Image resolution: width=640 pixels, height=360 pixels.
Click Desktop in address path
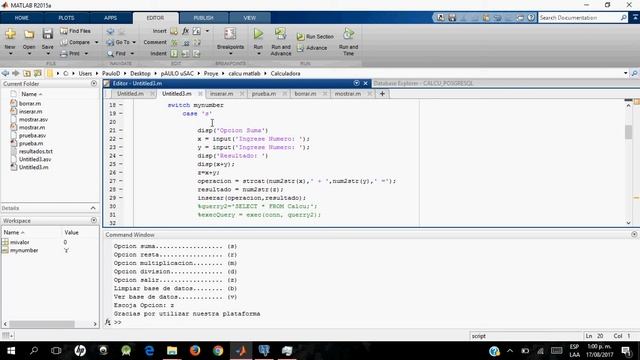click(x=140, y=73)
